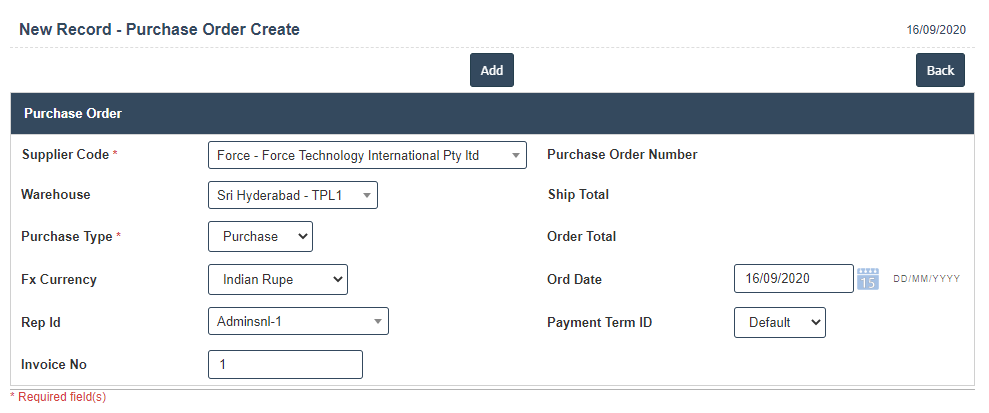Focus the Invoice No input field

285,365
